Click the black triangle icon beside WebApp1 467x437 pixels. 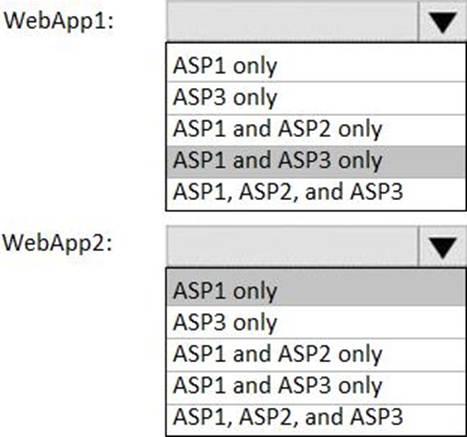tap(443, 23)
